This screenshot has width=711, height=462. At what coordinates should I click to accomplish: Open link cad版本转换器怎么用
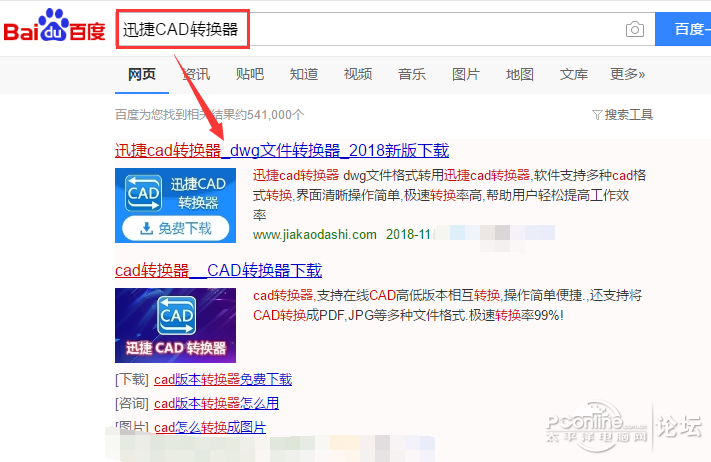(217, 403)
